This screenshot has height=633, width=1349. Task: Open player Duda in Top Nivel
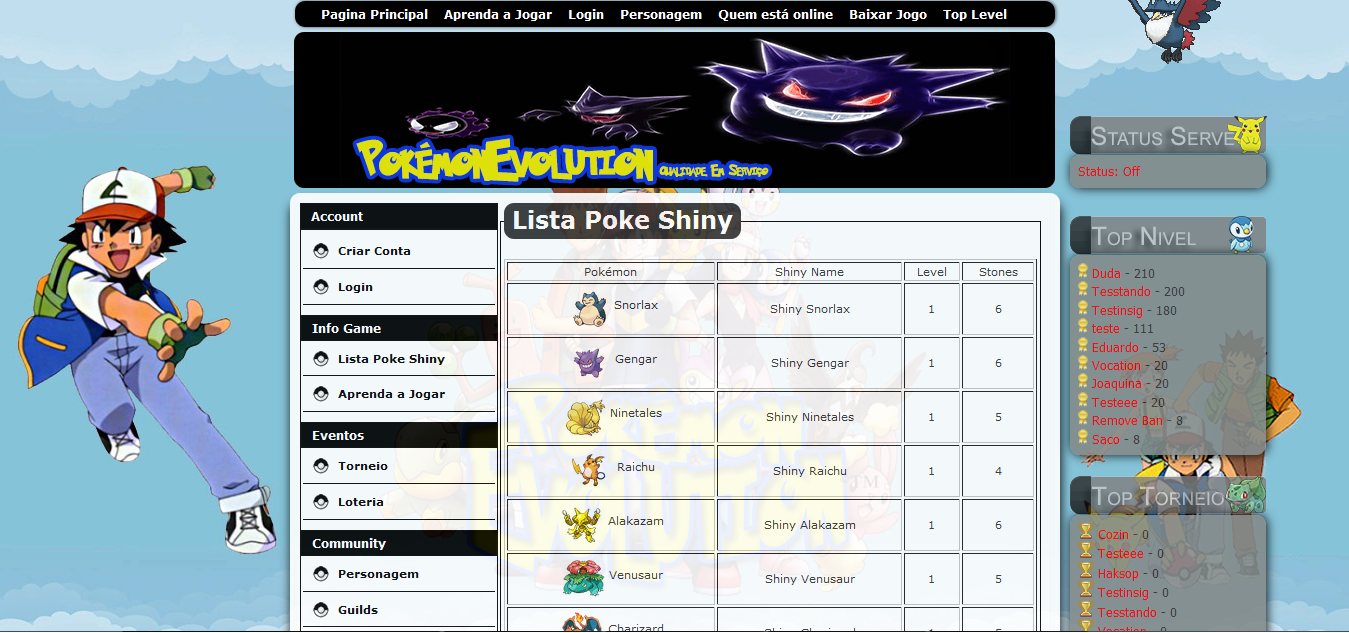[1106, 274]
